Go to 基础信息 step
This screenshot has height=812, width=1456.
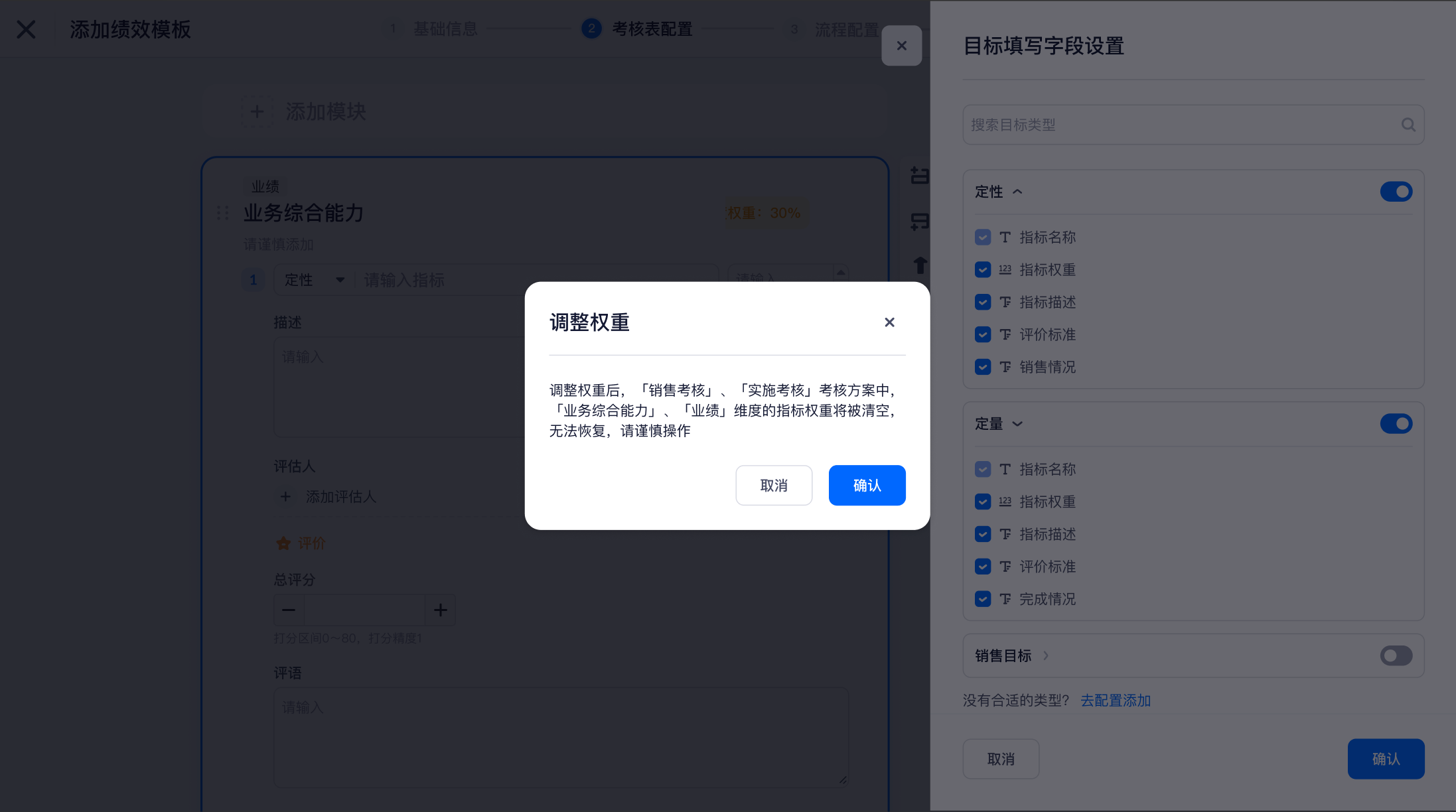[x=445, y=29]
